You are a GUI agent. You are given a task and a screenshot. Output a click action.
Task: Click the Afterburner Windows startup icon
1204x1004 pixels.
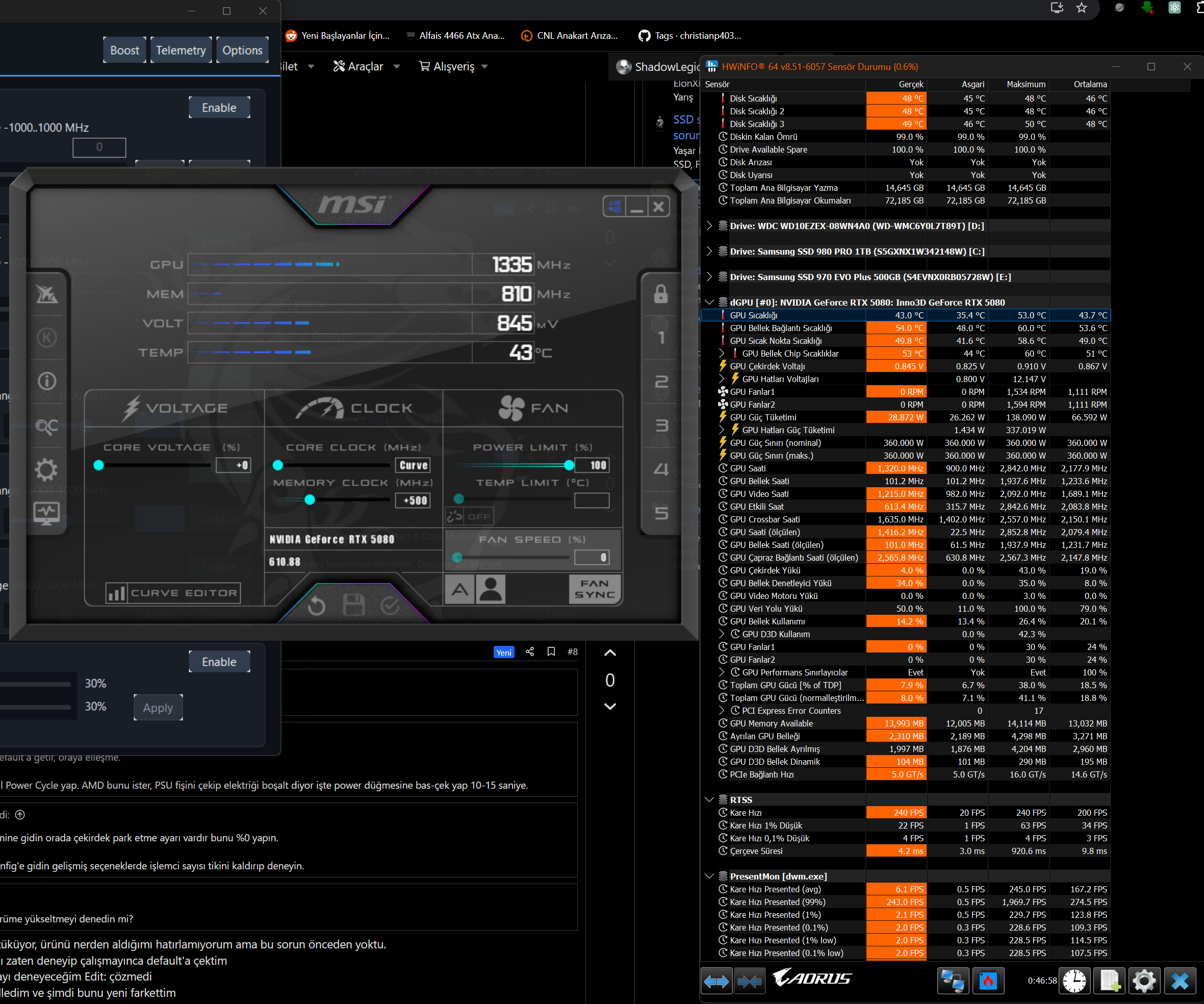click(614, 207)
